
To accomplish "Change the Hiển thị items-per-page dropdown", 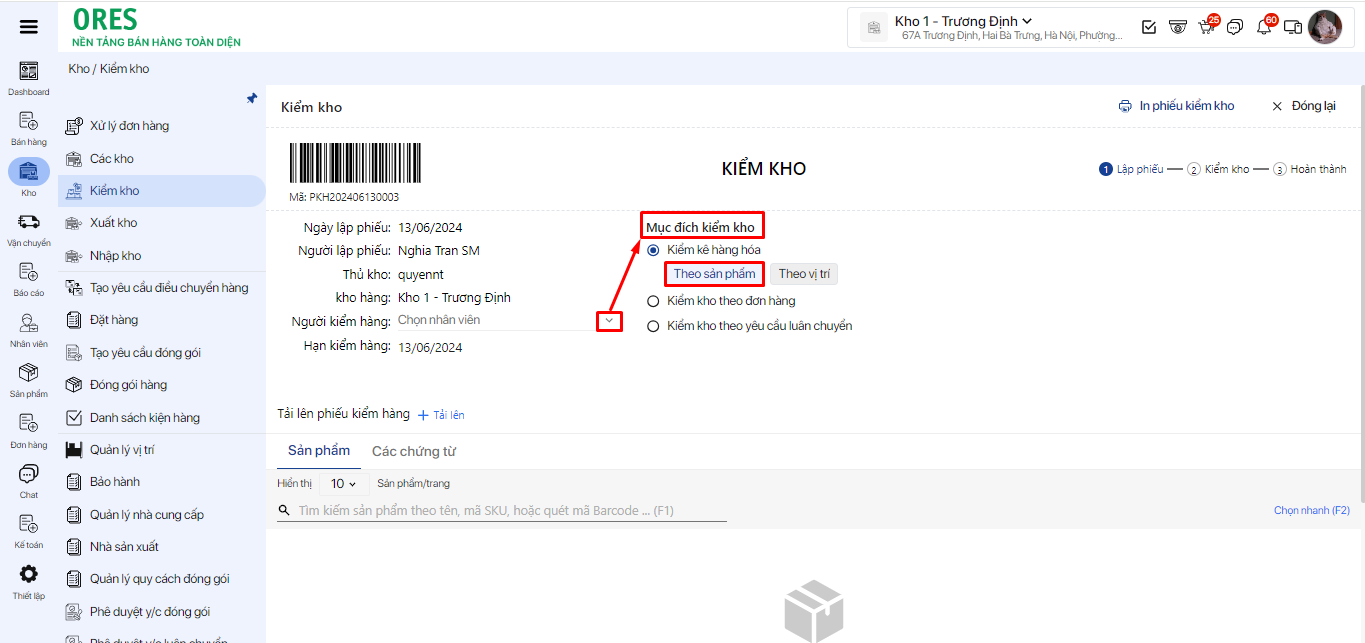I will click(x=343, y=484).
